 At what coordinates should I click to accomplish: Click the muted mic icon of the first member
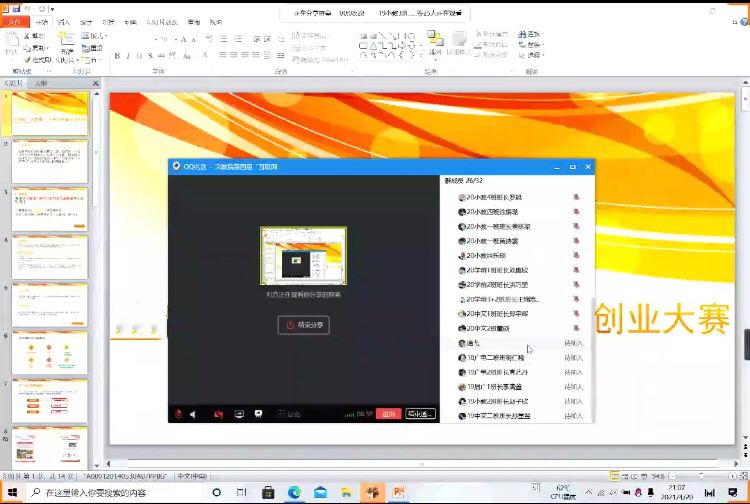point(575,198)
